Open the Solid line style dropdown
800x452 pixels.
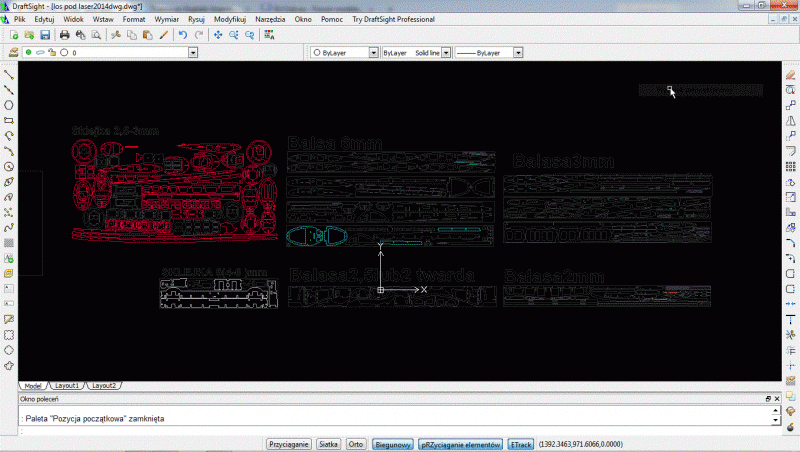(x=446, y=52)
